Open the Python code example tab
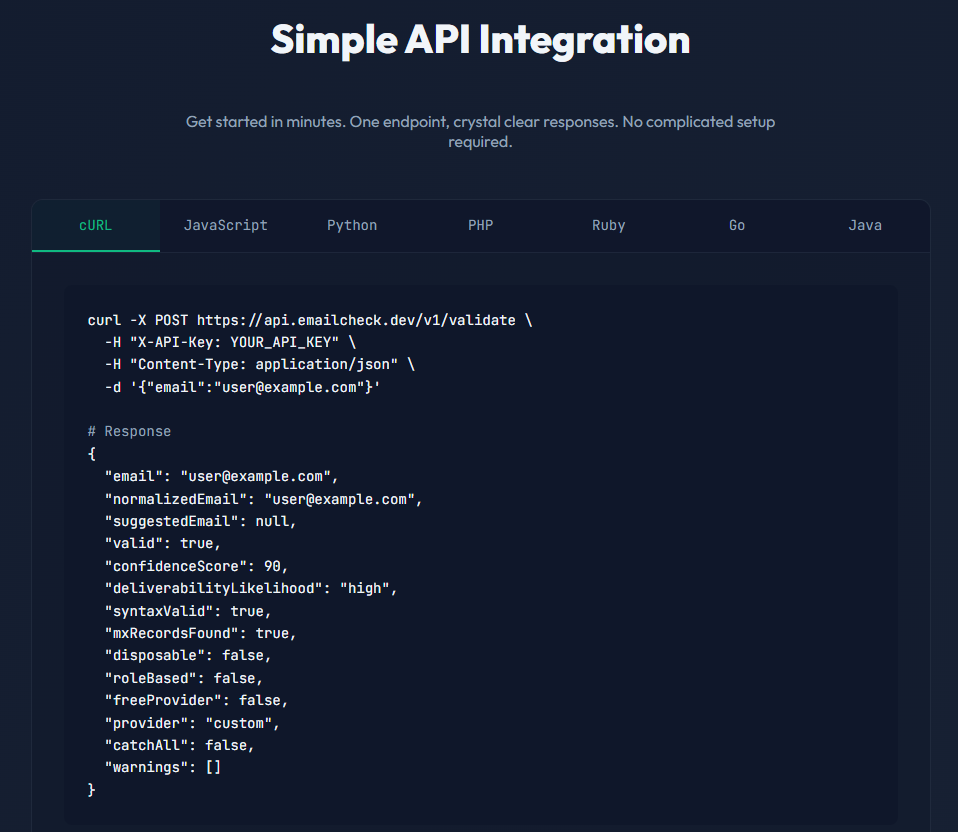The height and width of the screenshot is (832, 958). (x=352, y=225)
